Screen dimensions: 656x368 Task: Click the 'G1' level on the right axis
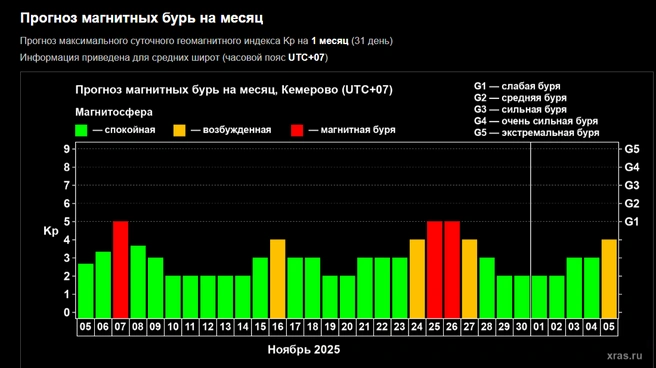click(x=632, y=222)
